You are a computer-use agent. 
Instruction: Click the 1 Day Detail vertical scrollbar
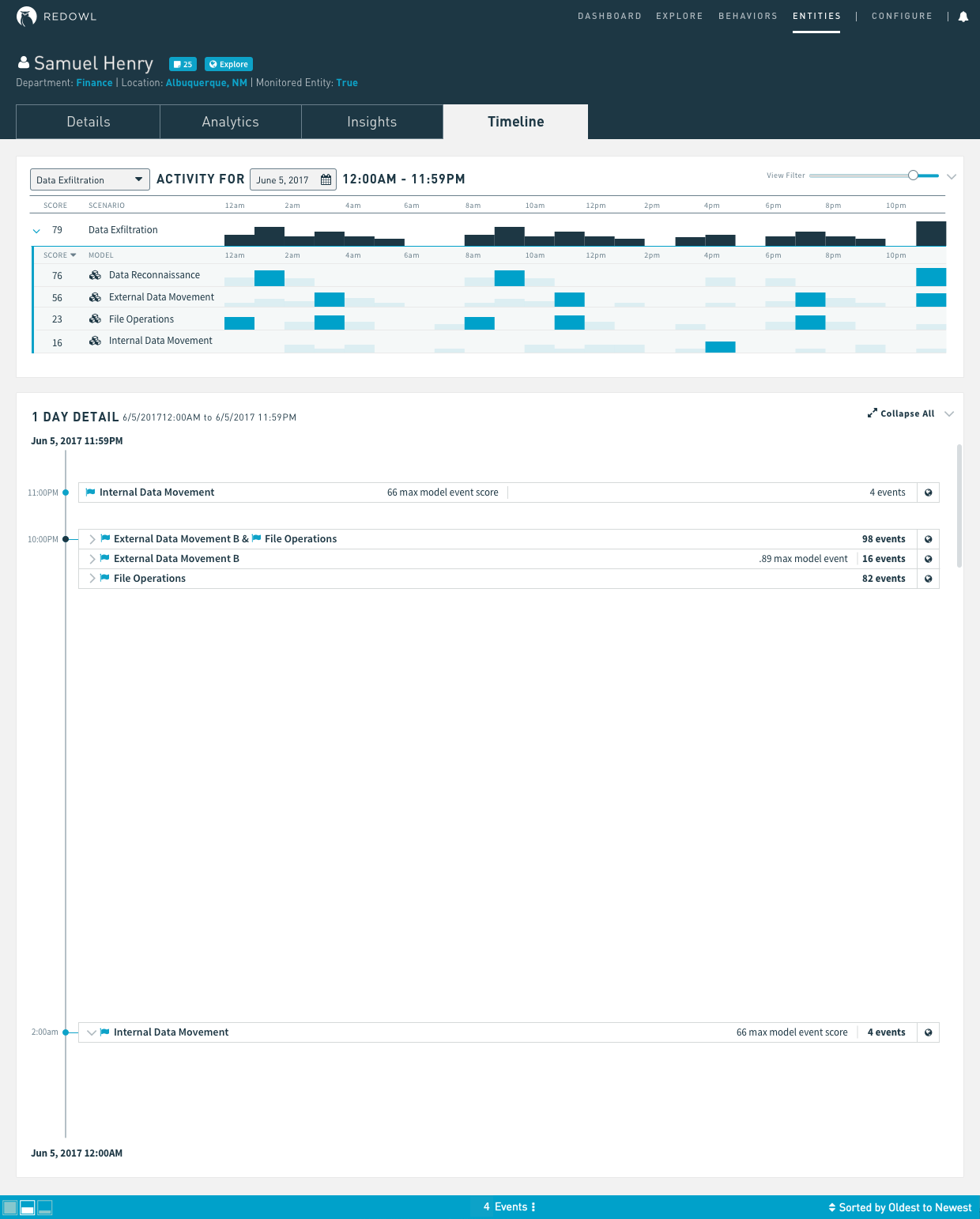tap(959, 506)
